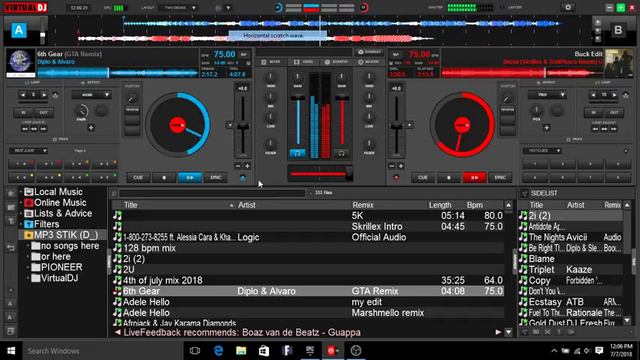
Task: Double the left deck loop length arrow
Action: tap(44, 95)
